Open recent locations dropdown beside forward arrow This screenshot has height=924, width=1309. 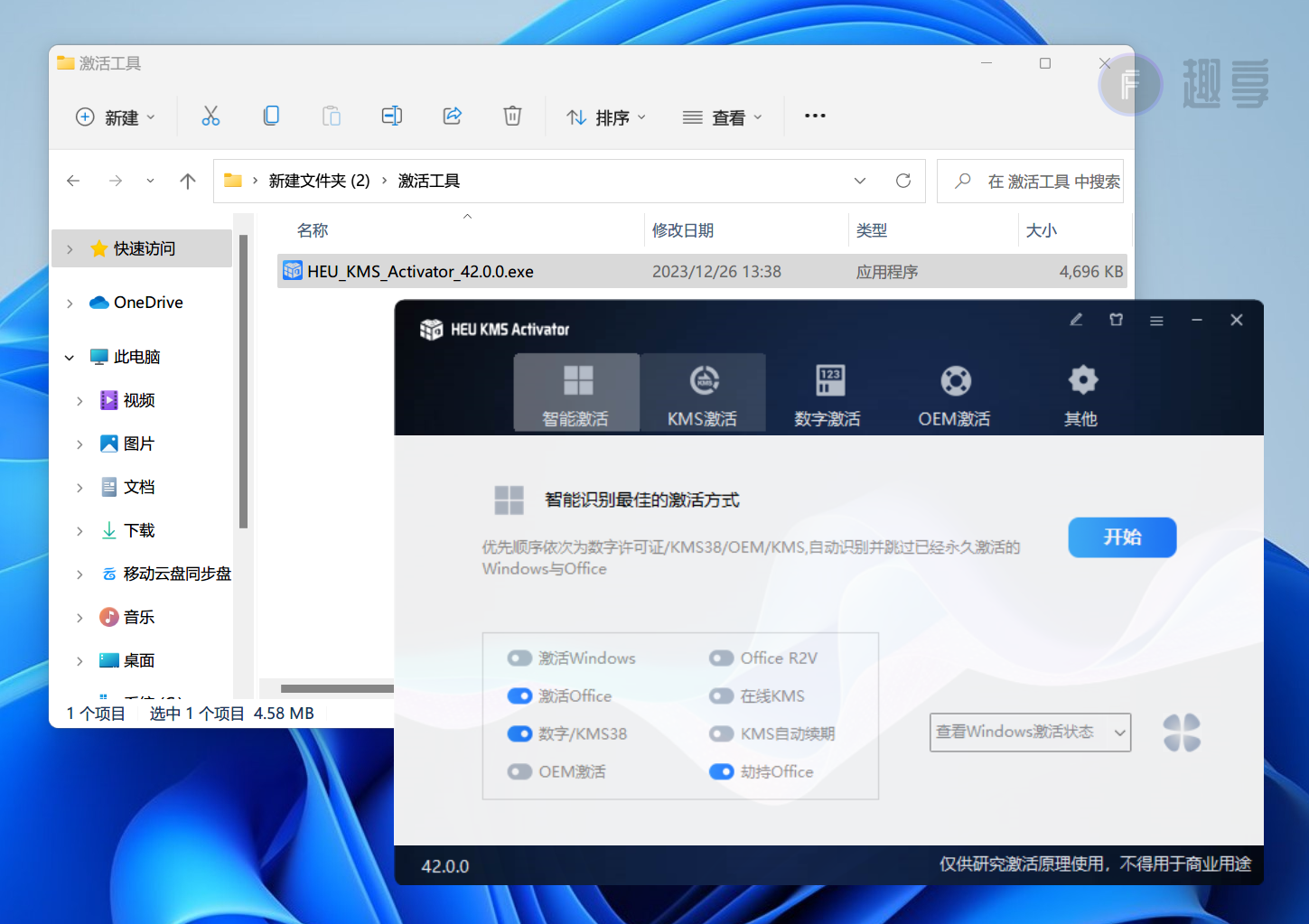click(x=150, y=181)
